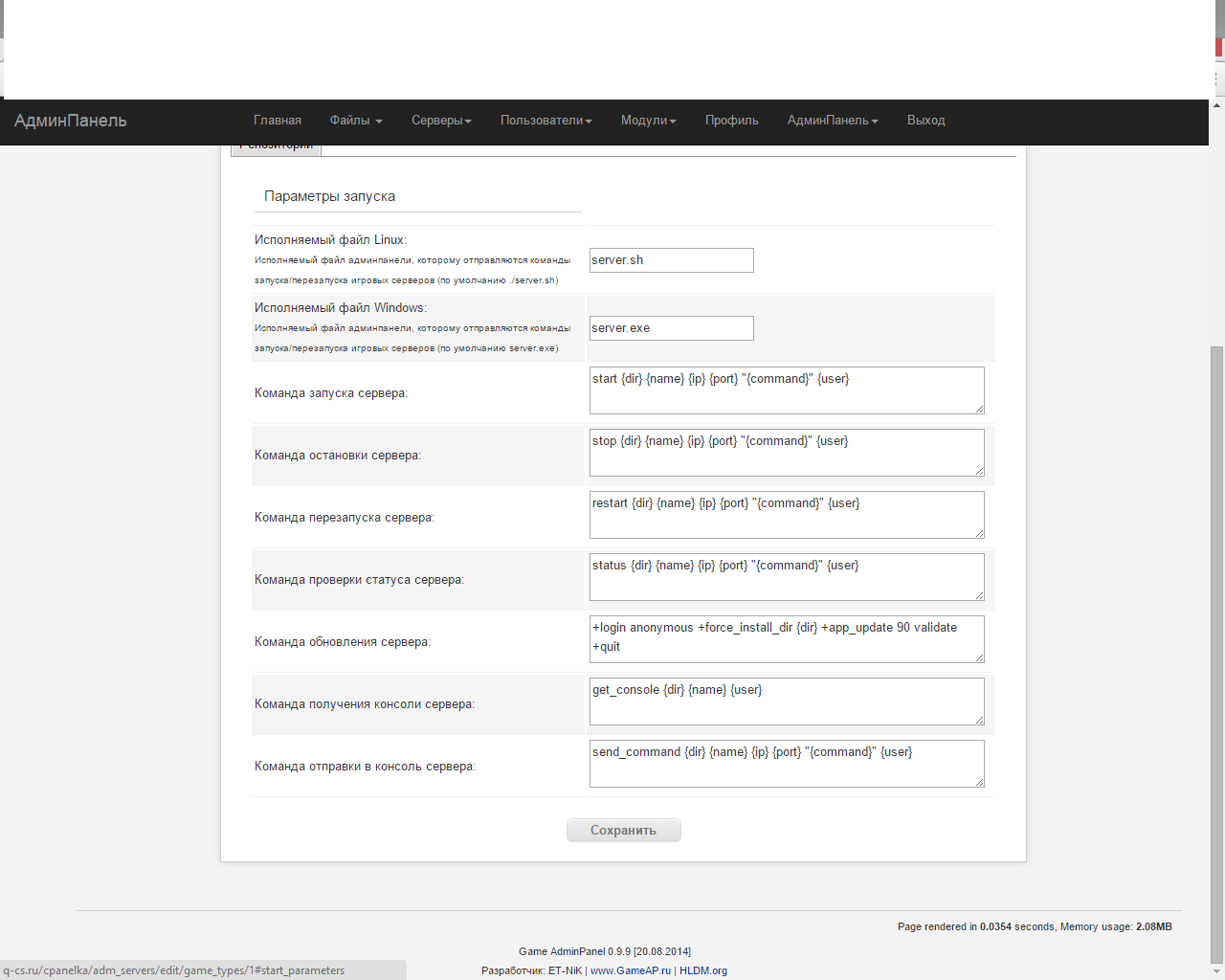Go to Главная page
The image size is (1225, 980).
click(x=278, y=121)
